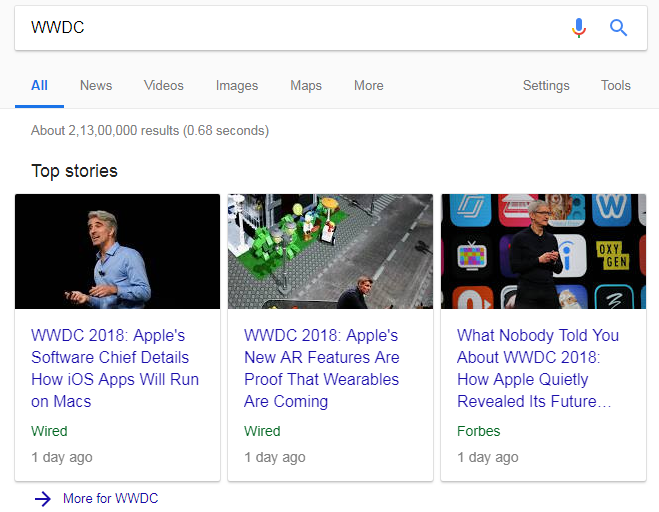Click the Wired label under AR Features story
The width and height of the screenshot is (659, 512).
click(x=262, y=431)
